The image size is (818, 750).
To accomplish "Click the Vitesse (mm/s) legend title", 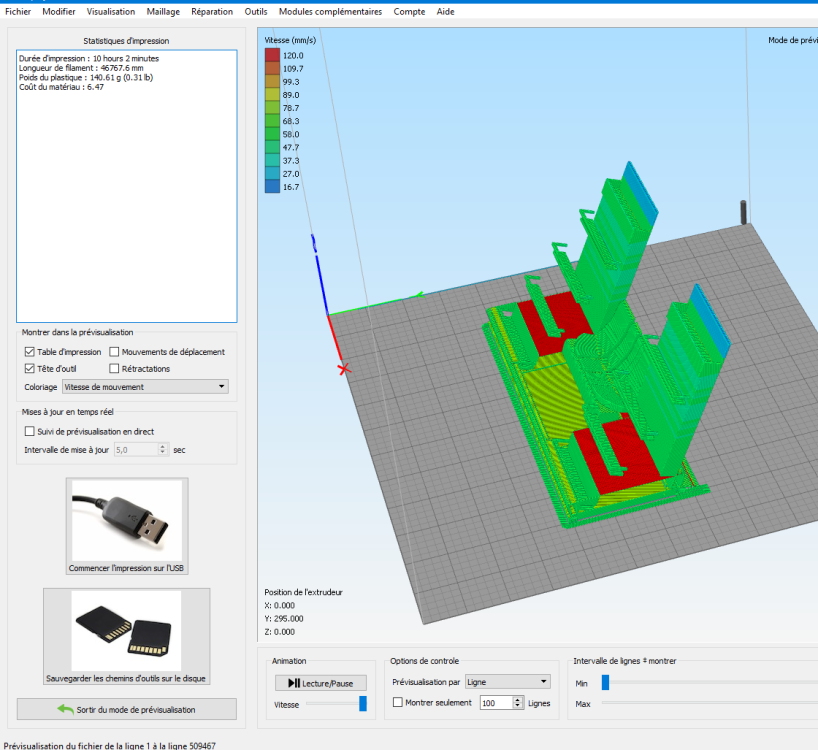I will (x=290, y=40).
